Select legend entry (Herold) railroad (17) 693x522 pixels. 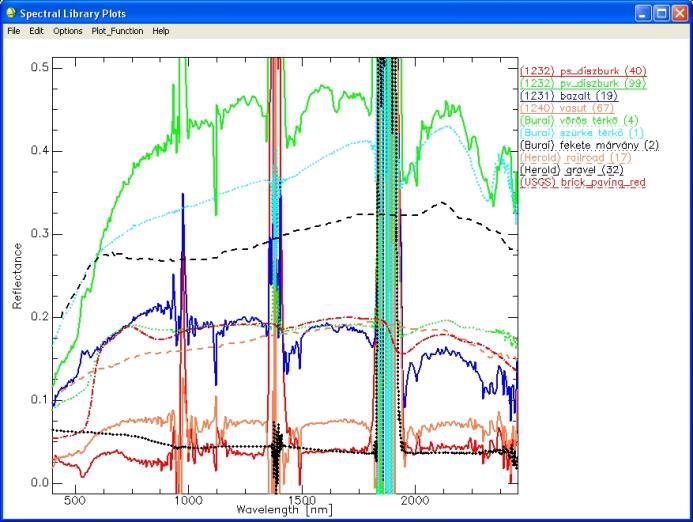click(x=576, y=158)
